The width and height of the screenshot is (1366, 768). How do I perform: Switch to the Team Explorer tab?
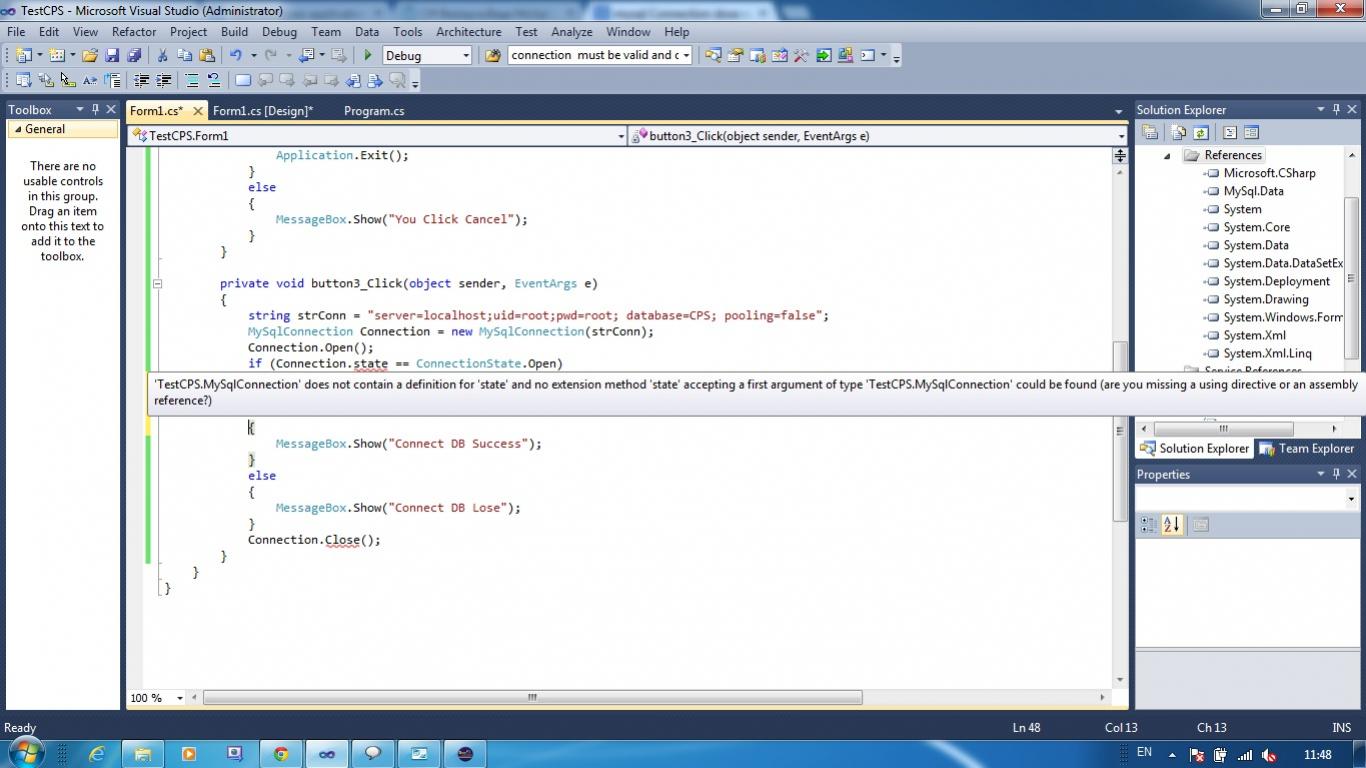[x=1306, y=448]
